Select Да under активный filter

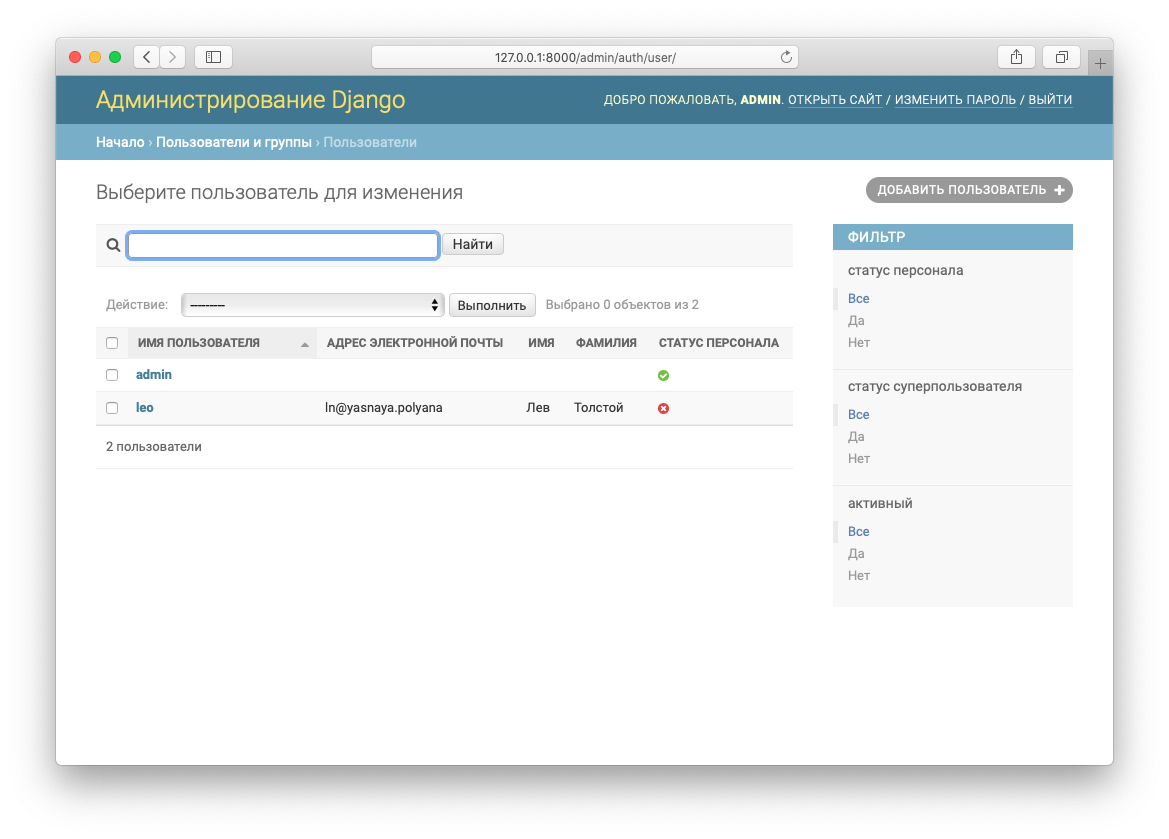point(856,553)
